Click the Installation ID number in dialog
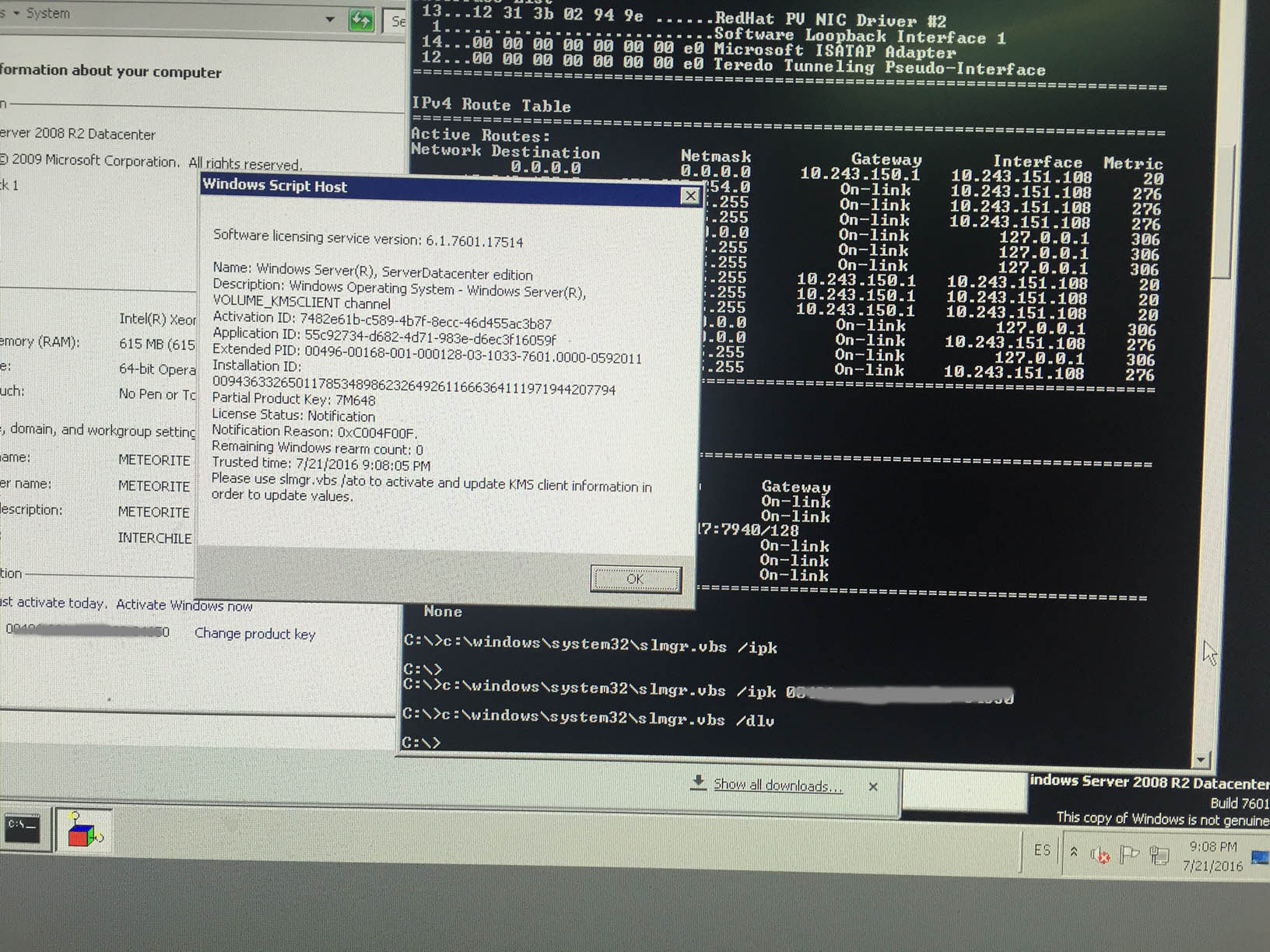This screenshot has width=1270, height=952. tap(414, 385)
